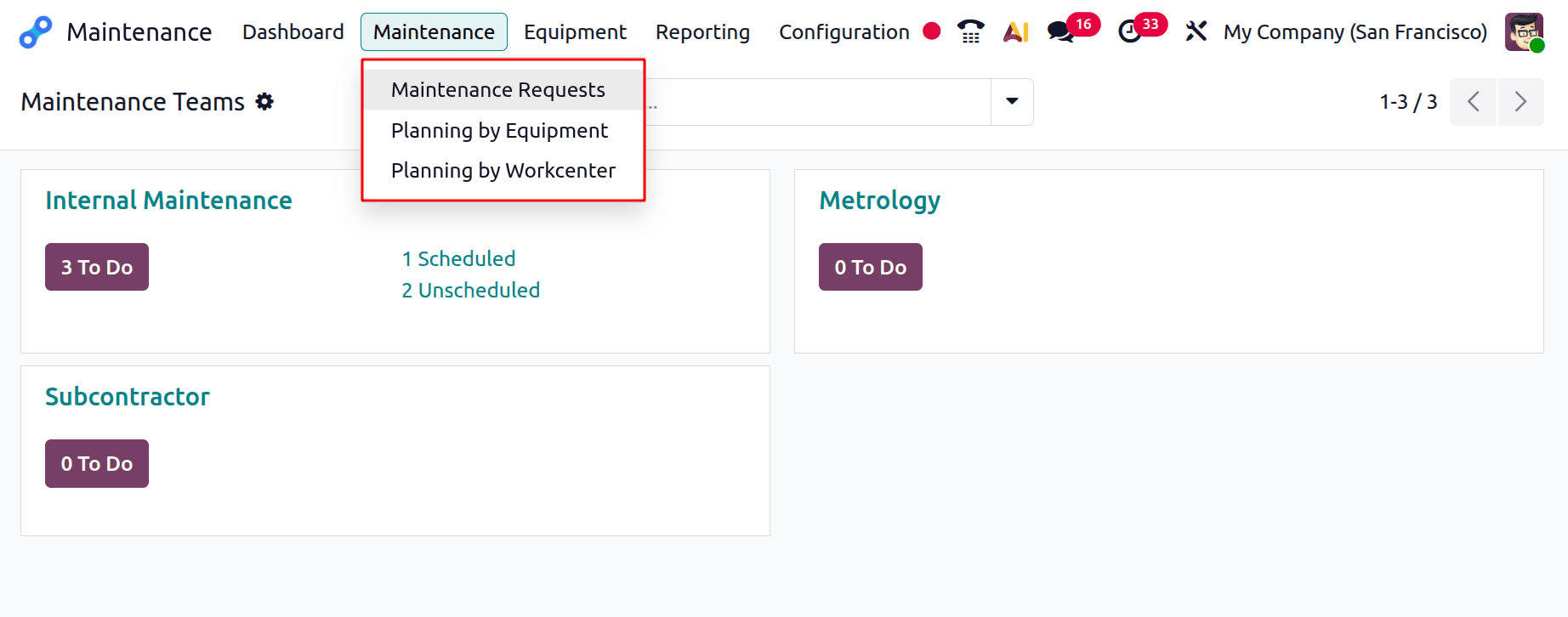Select Planning by Equipment entry
The image size is (1568, 617).
[503, 131]
